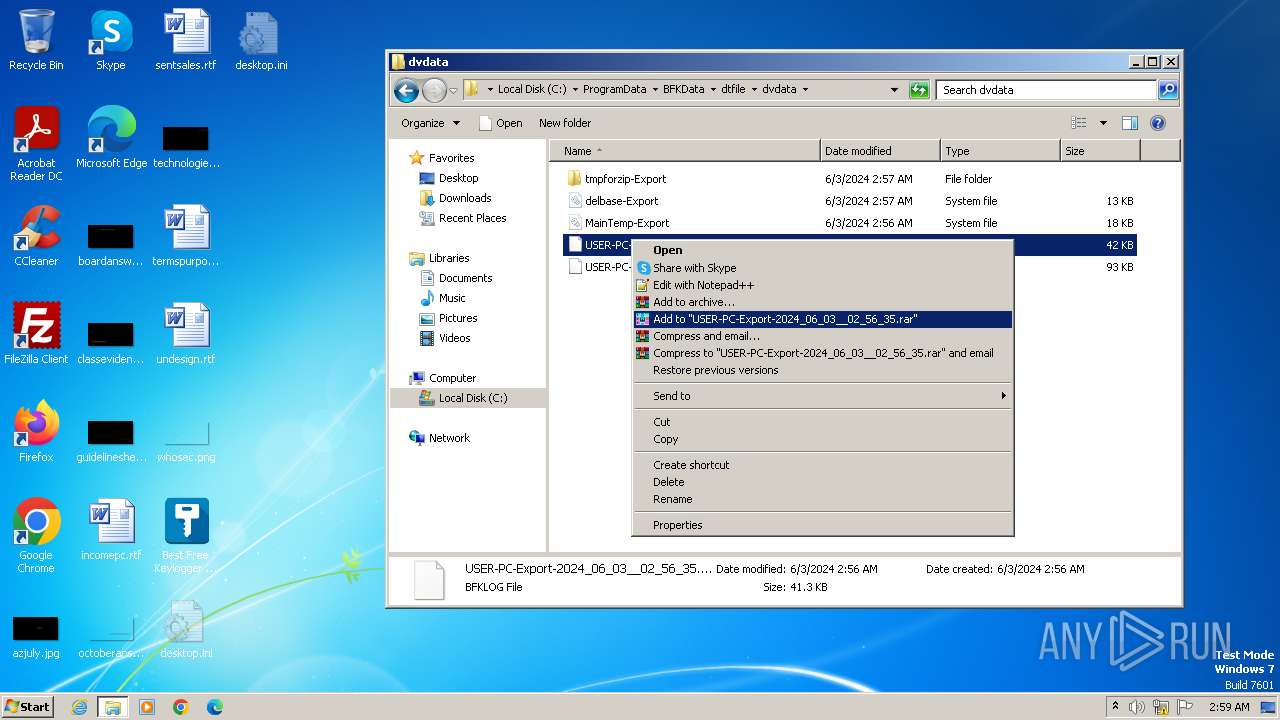1280x720 pixels.
Task: Launch Google Chrome desktop shortcut
Action: pos(36,536)
